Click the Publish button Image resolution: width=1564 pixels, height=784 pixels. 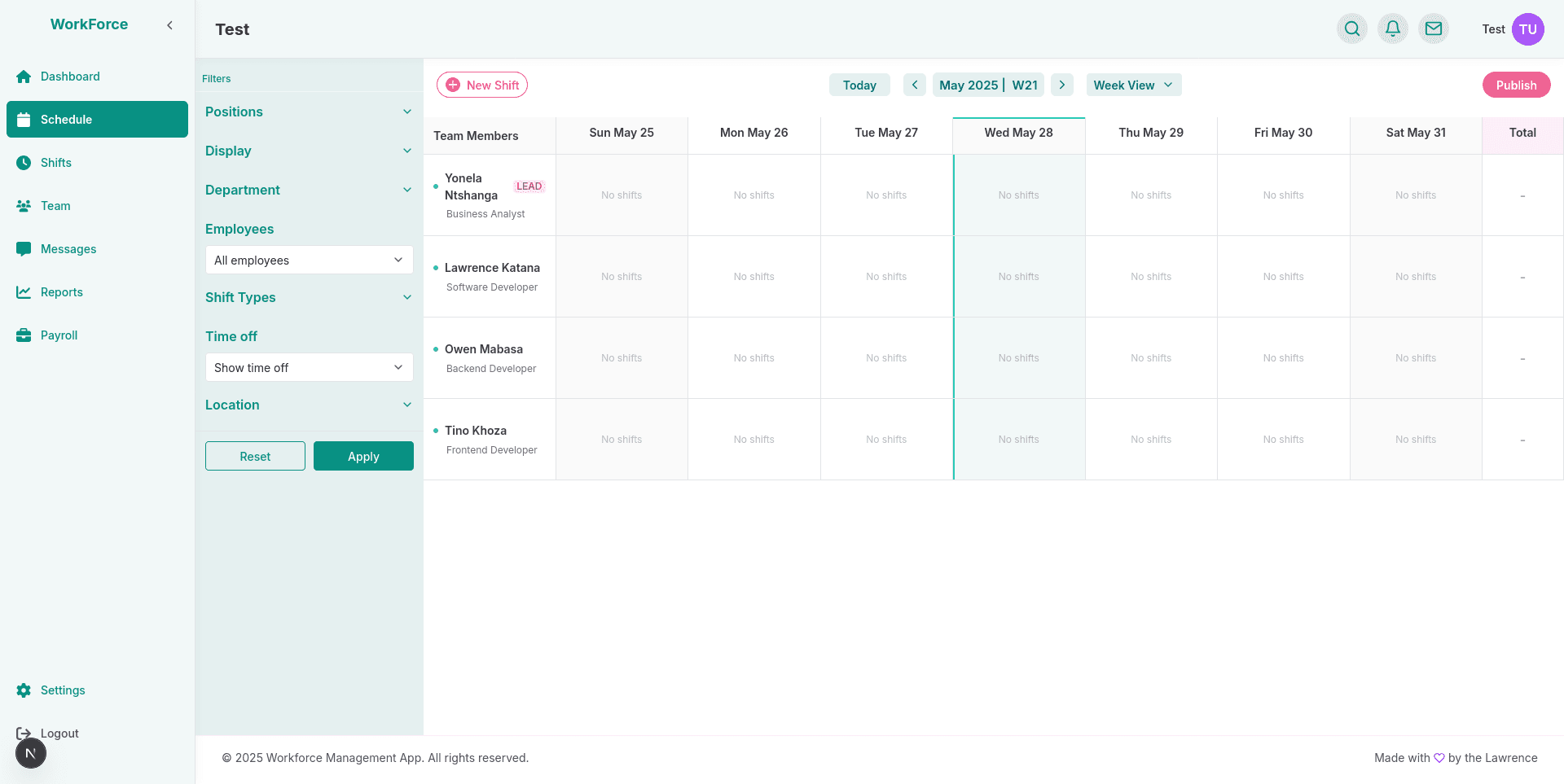[x=1516, y=85]
